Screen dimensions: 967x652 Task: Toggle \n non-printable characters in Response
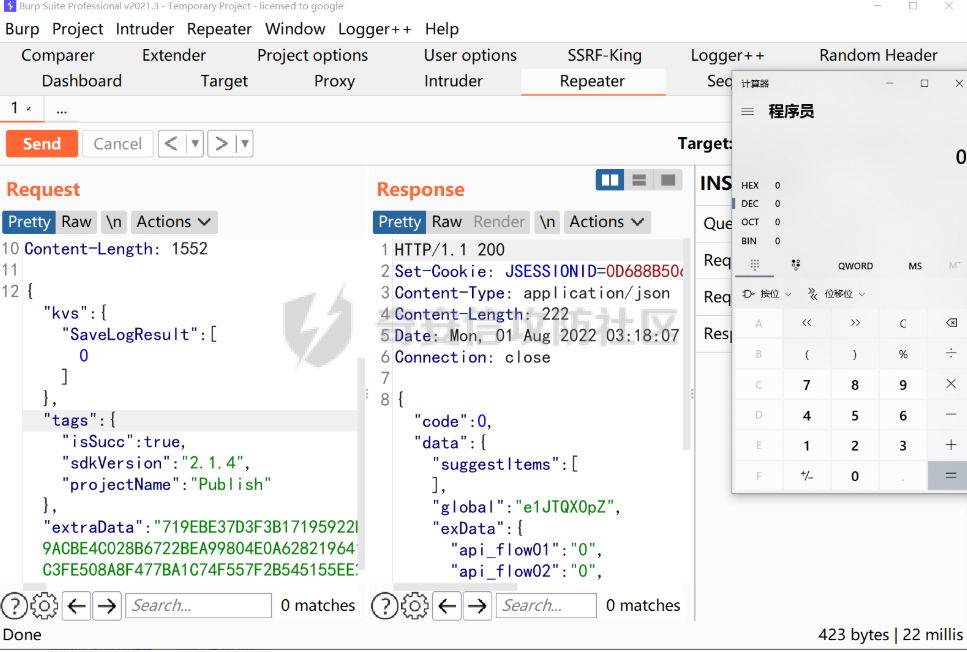(547, 222)
